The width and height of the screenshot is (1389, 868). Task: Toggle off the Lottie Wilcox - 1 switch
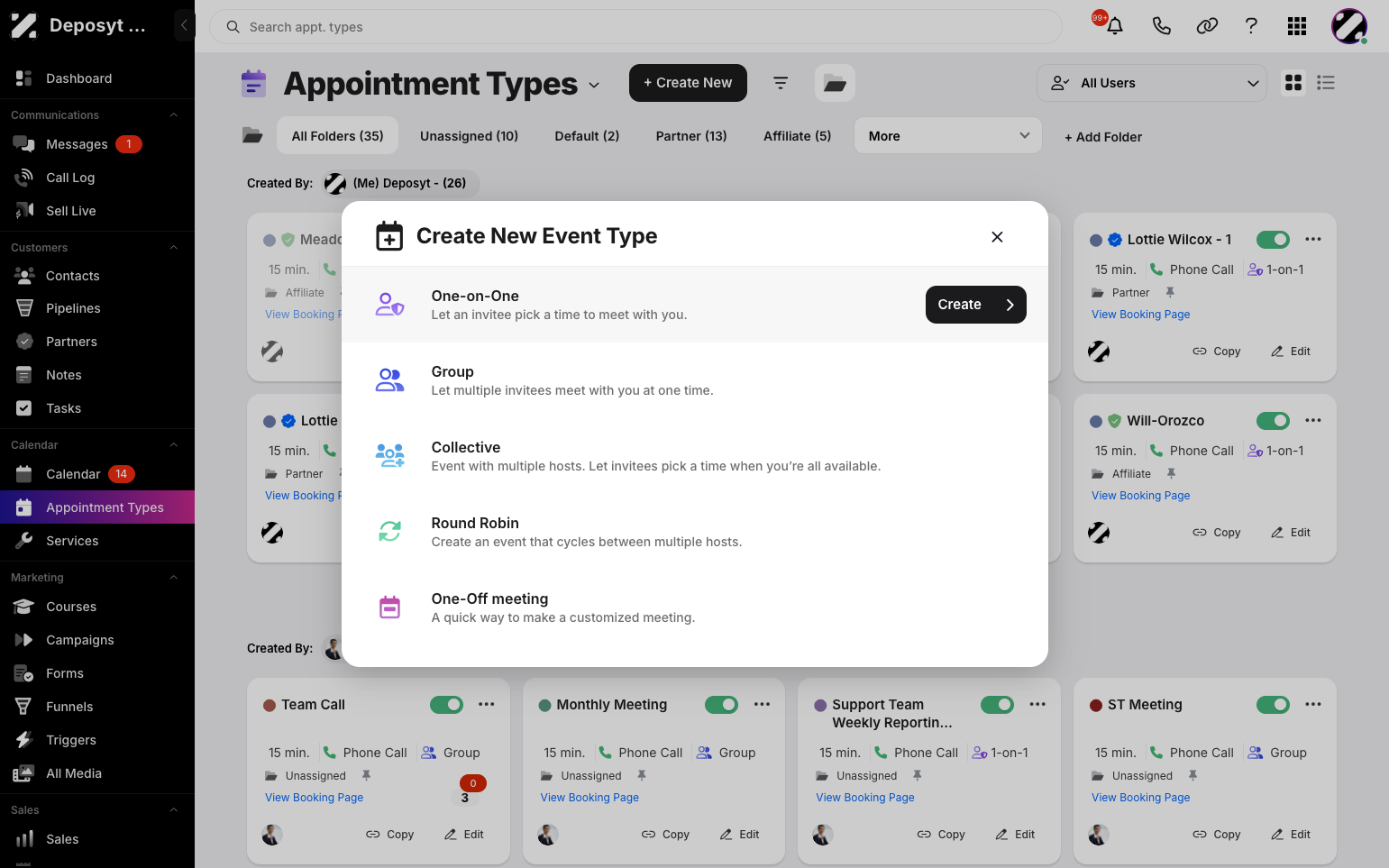(x=1273, y=239)
